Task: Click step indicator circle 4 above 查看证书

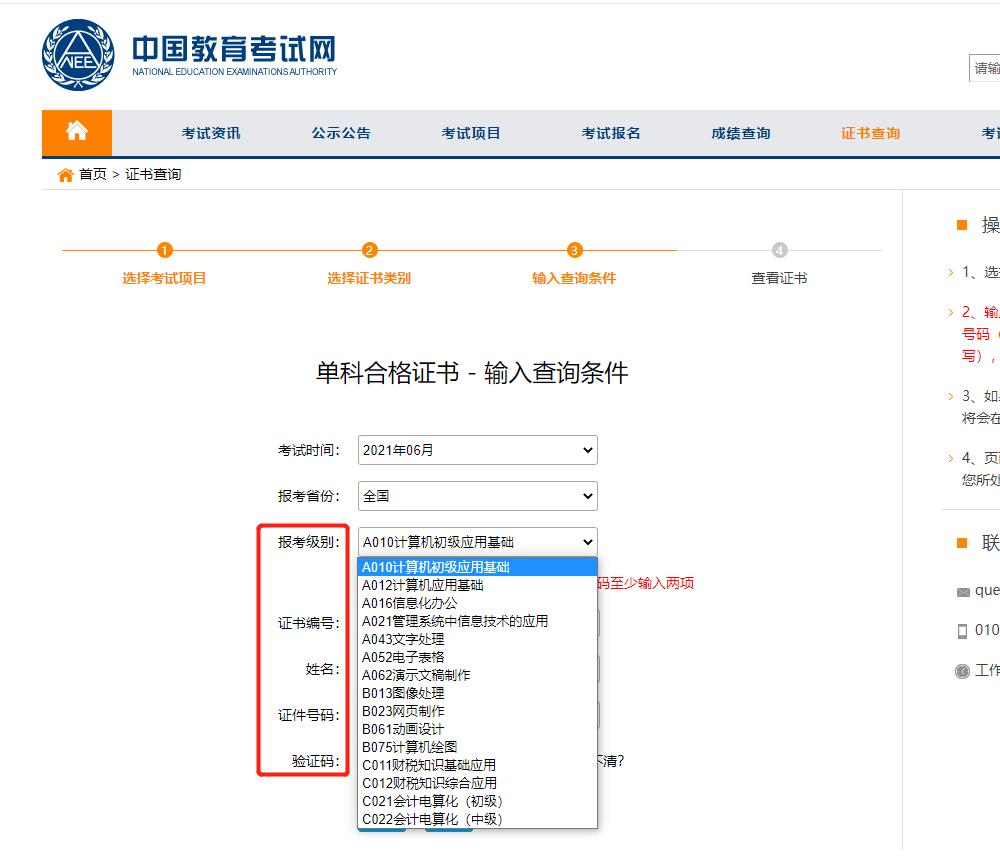Action: pos(780,251)
